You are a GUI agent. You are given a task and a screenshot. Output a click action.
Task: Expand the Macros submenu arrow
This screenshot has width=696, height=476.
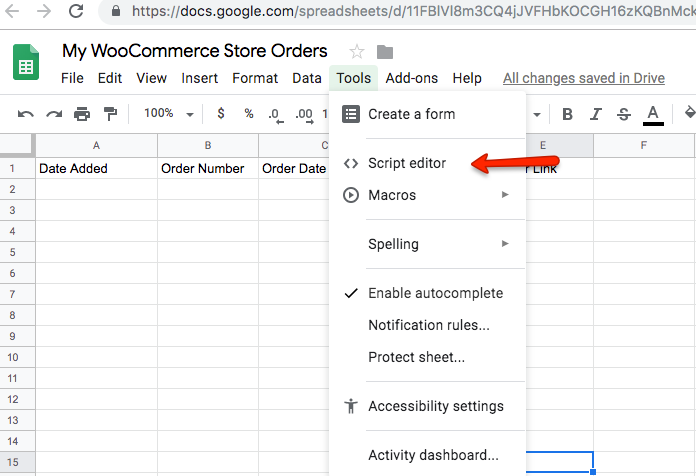[505, 194]
